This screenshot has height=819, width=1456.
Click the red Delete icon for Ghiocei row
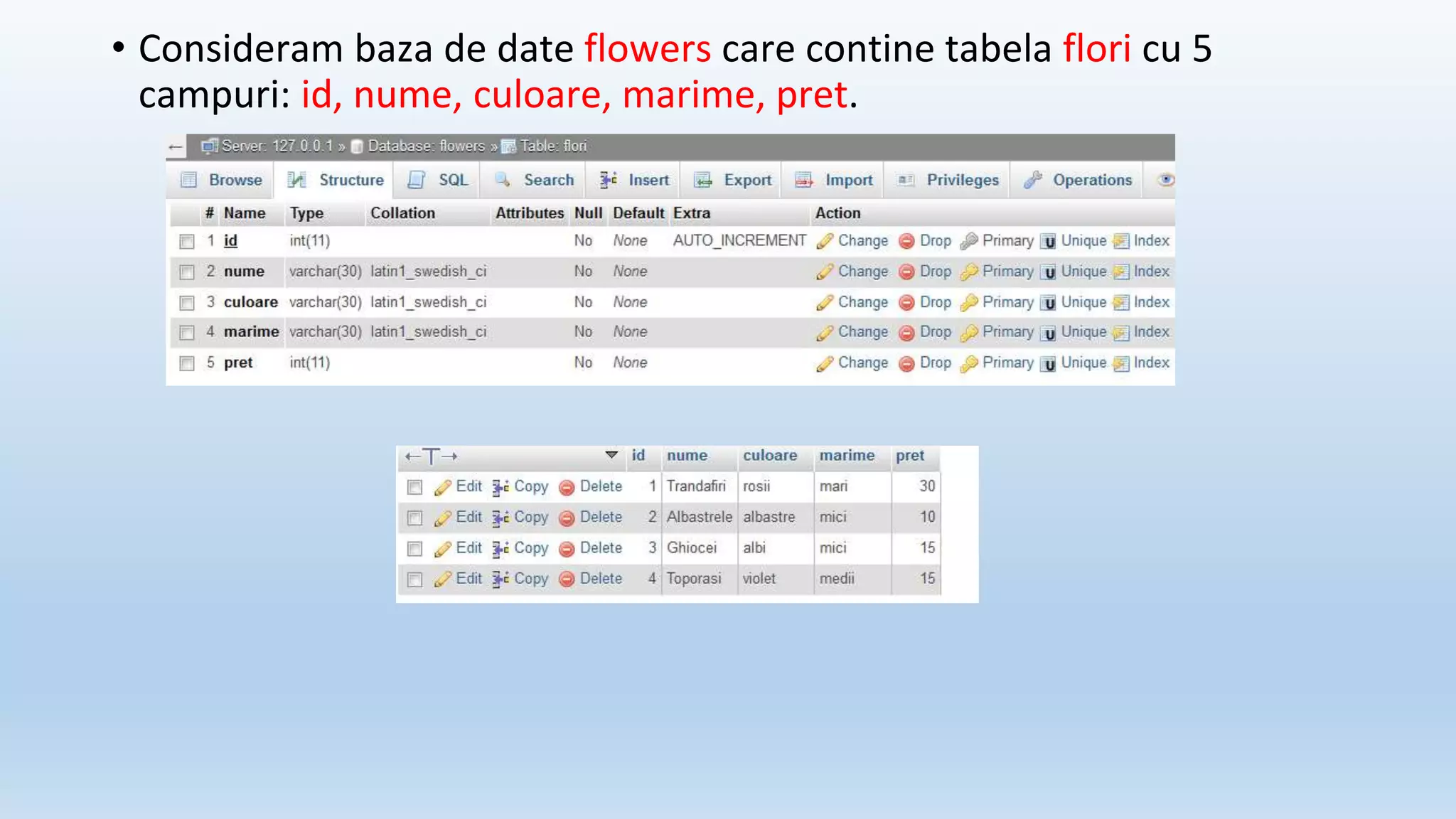point(567,549)
